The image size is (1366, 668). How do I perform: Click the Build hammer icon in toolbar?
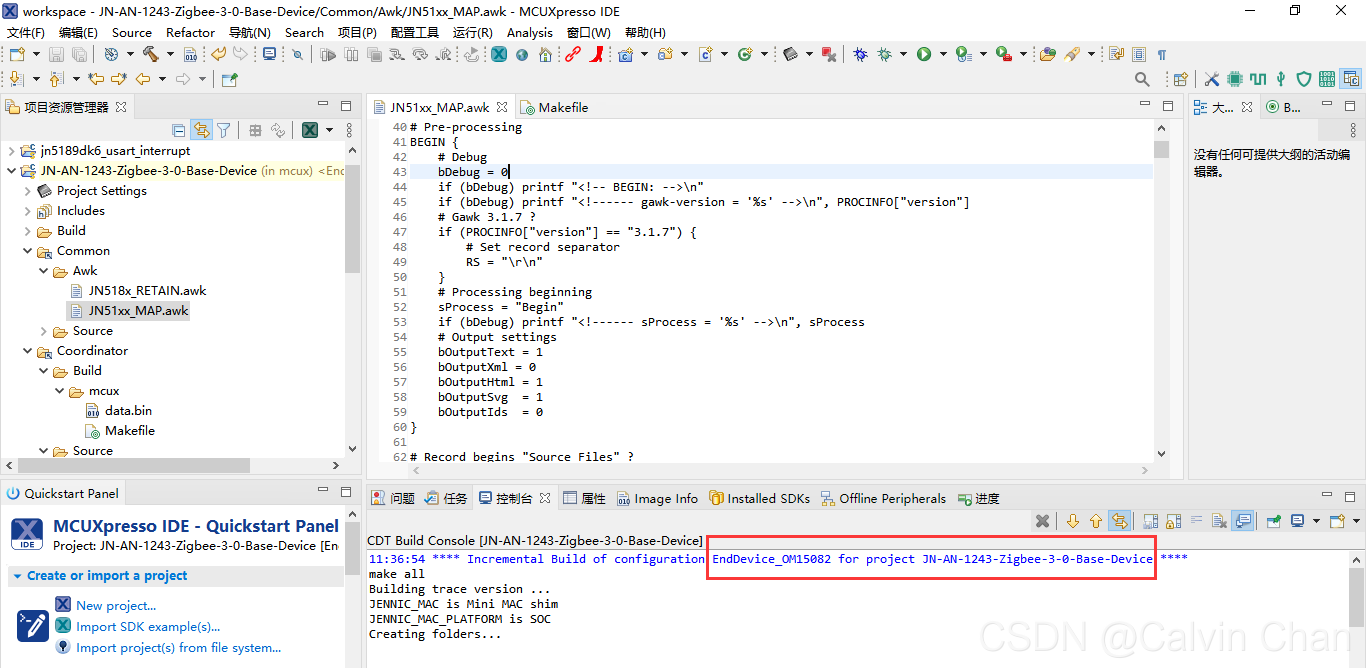[150, 54]
